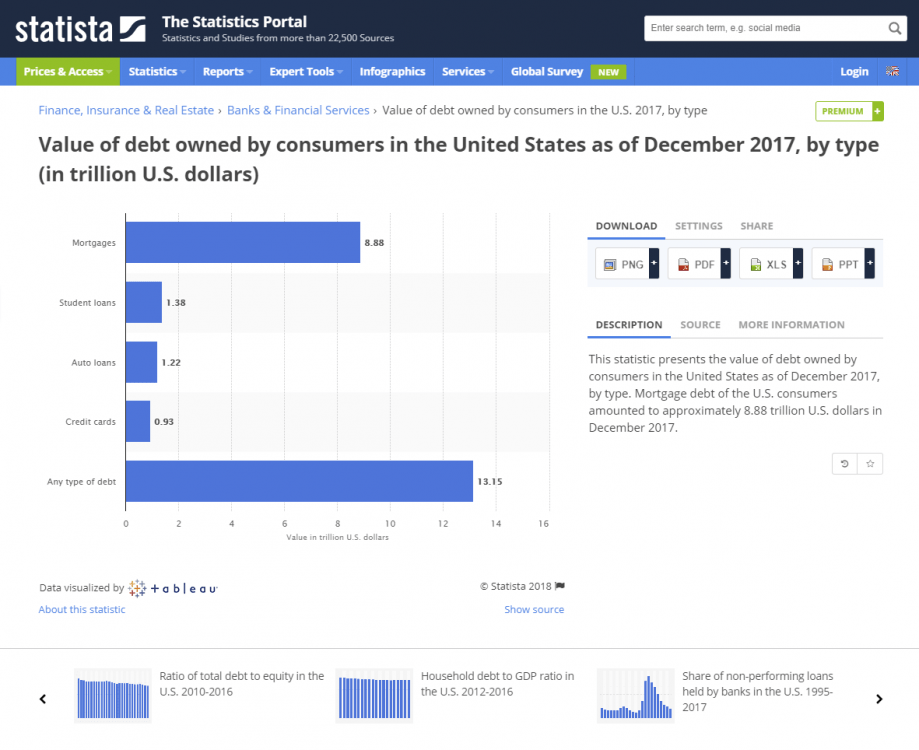Screen dimensions: 919x750
Task: Open the Expert Tools dropdown menu
Action: (x=306, y=72)
